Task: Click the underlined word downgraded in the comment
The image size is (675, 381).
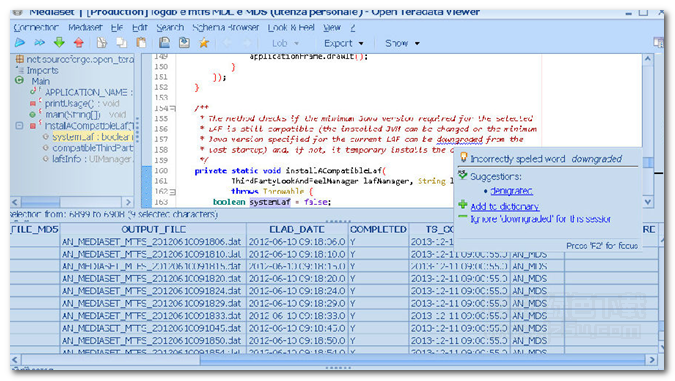Action: 460,139
